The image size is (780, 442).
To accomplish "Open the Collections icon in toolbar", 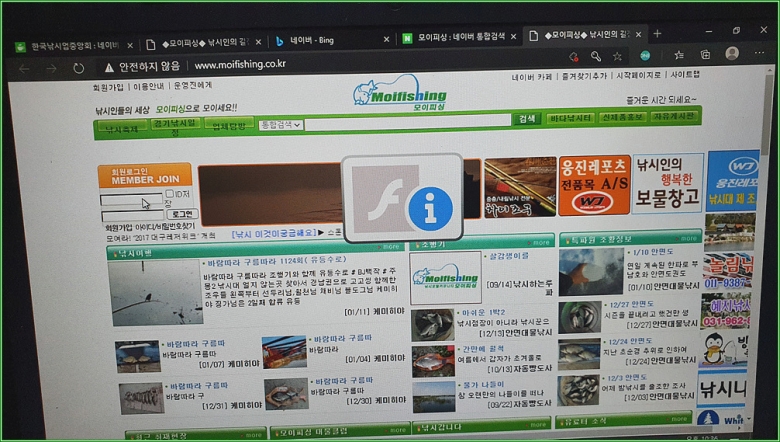I will 705,55.
